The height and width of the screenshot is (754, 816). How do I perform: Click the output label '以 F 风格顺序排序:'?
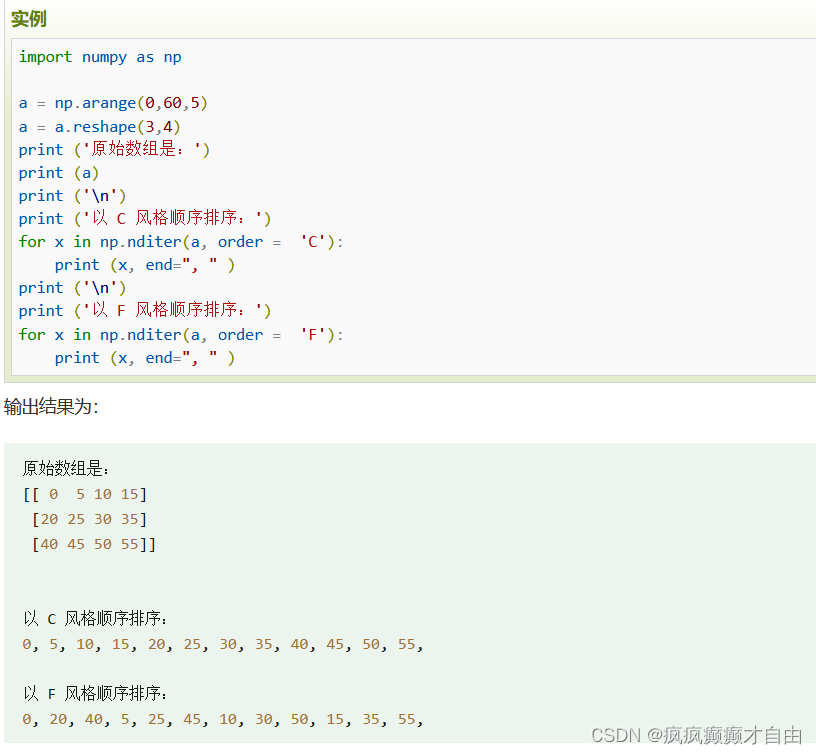tap(95, 694)
